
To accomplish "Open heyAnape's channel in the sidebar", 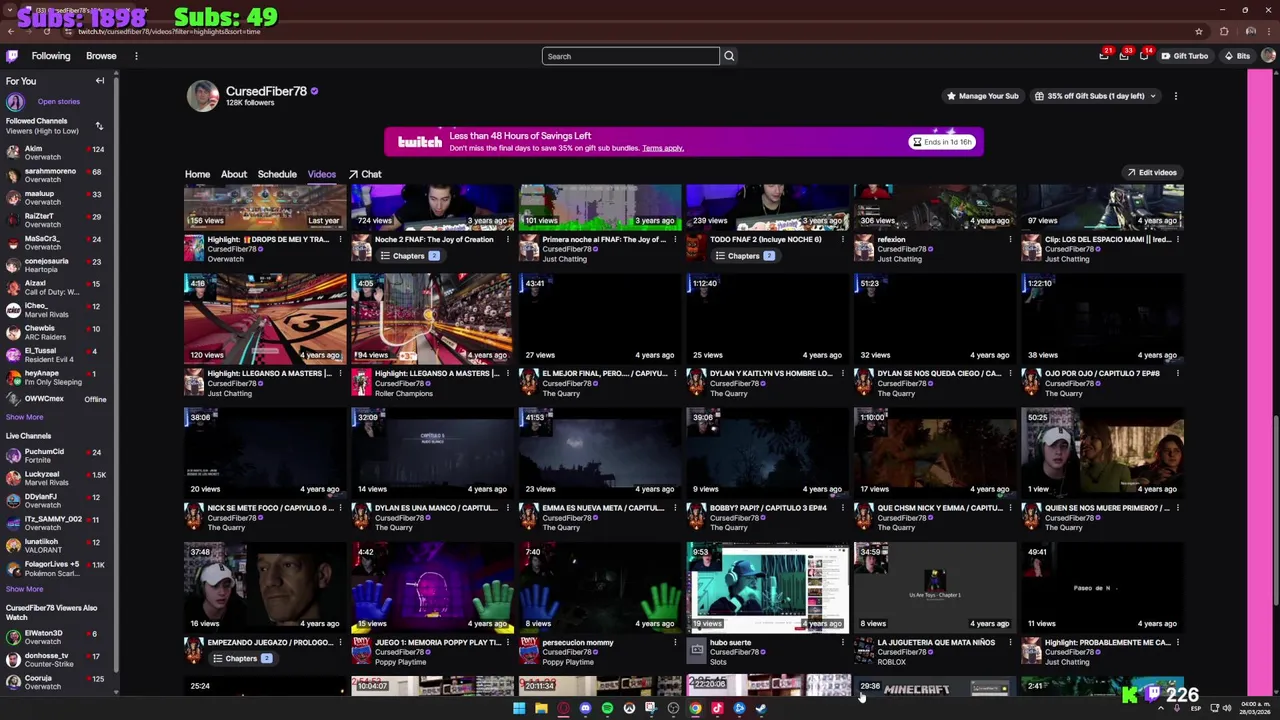I will [56, 377].
